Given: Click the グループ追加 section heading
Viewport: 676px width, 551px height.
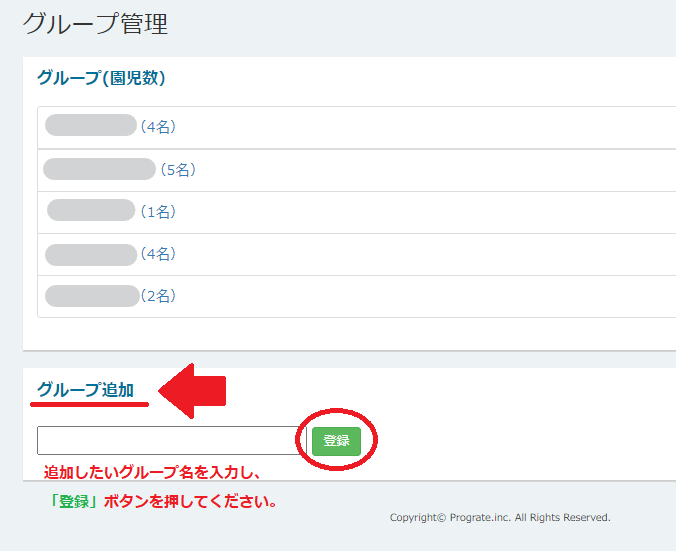Looking at the screenshot, I should pos(85,389).
